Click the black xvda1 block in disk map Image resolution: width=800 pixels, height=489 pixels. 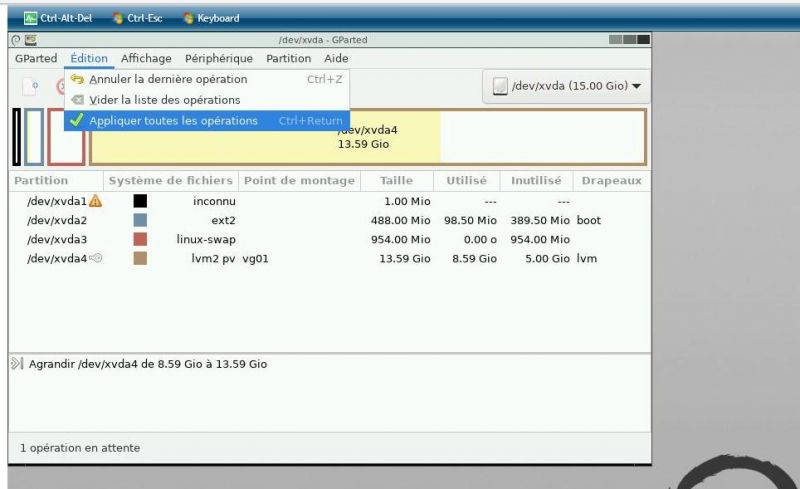tap(16, 137)
